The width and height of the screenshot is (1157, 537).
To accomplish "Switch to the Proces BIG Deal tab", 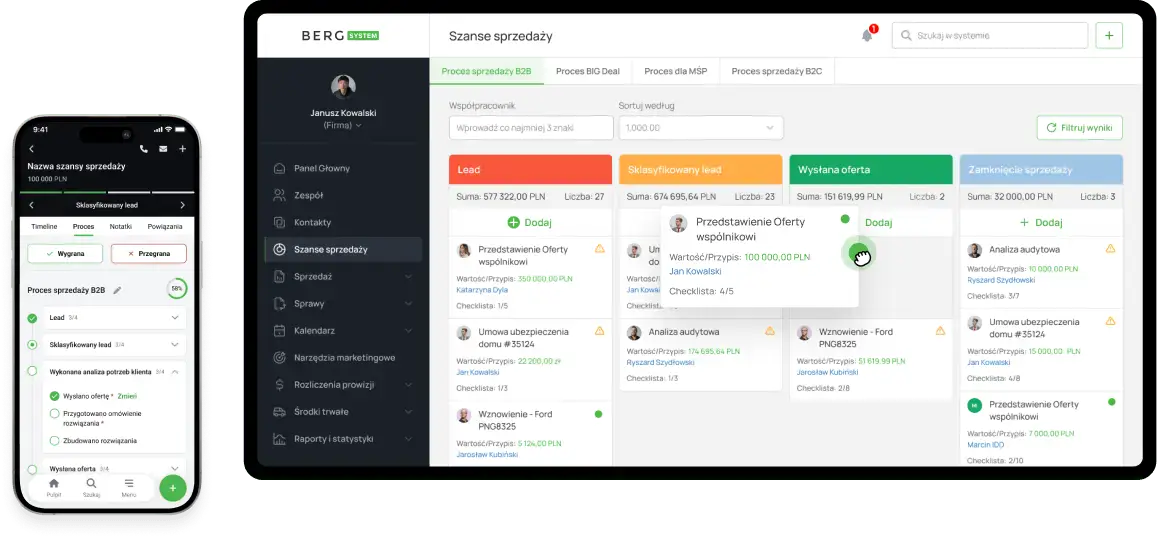I will pos(588,72).
